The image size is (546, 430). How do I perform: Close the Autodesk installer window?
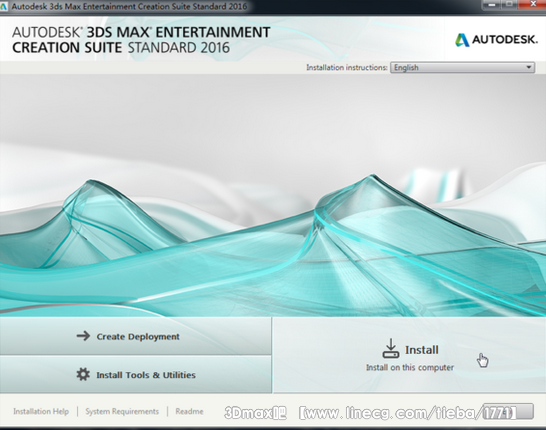[532, 4]
